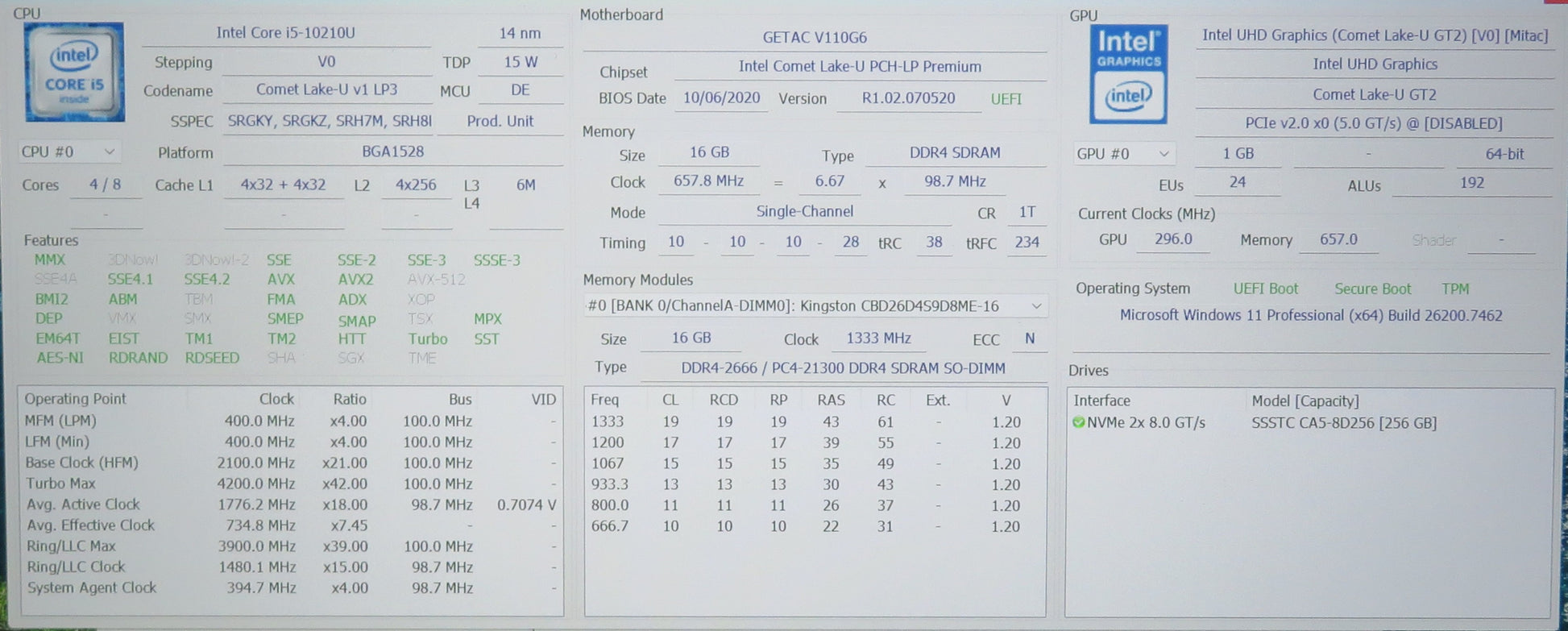Click the Intel Graphics logo
Image resolution: width=1568 pixels, height=631 pixels.
(x=1128, y=74)
